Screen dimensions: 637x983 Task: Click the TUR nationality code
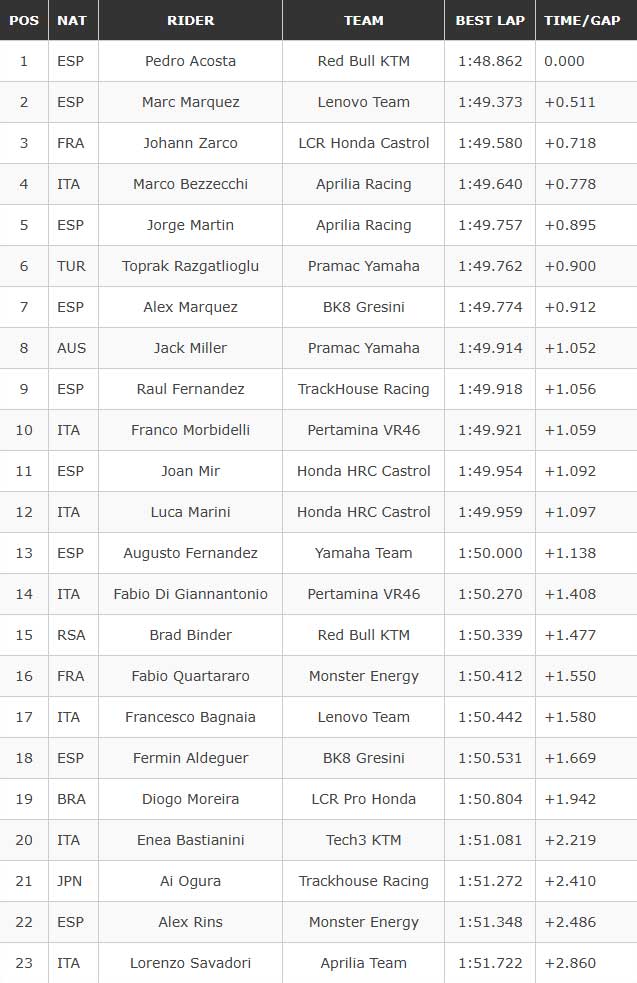click(x=71, y=266)
